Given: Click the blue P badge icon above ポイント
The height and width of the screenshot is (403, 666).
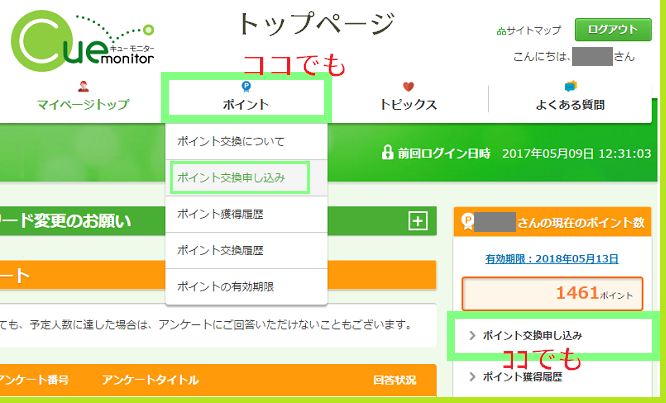Looking at the screenshot, I should [x=246, y=87].
